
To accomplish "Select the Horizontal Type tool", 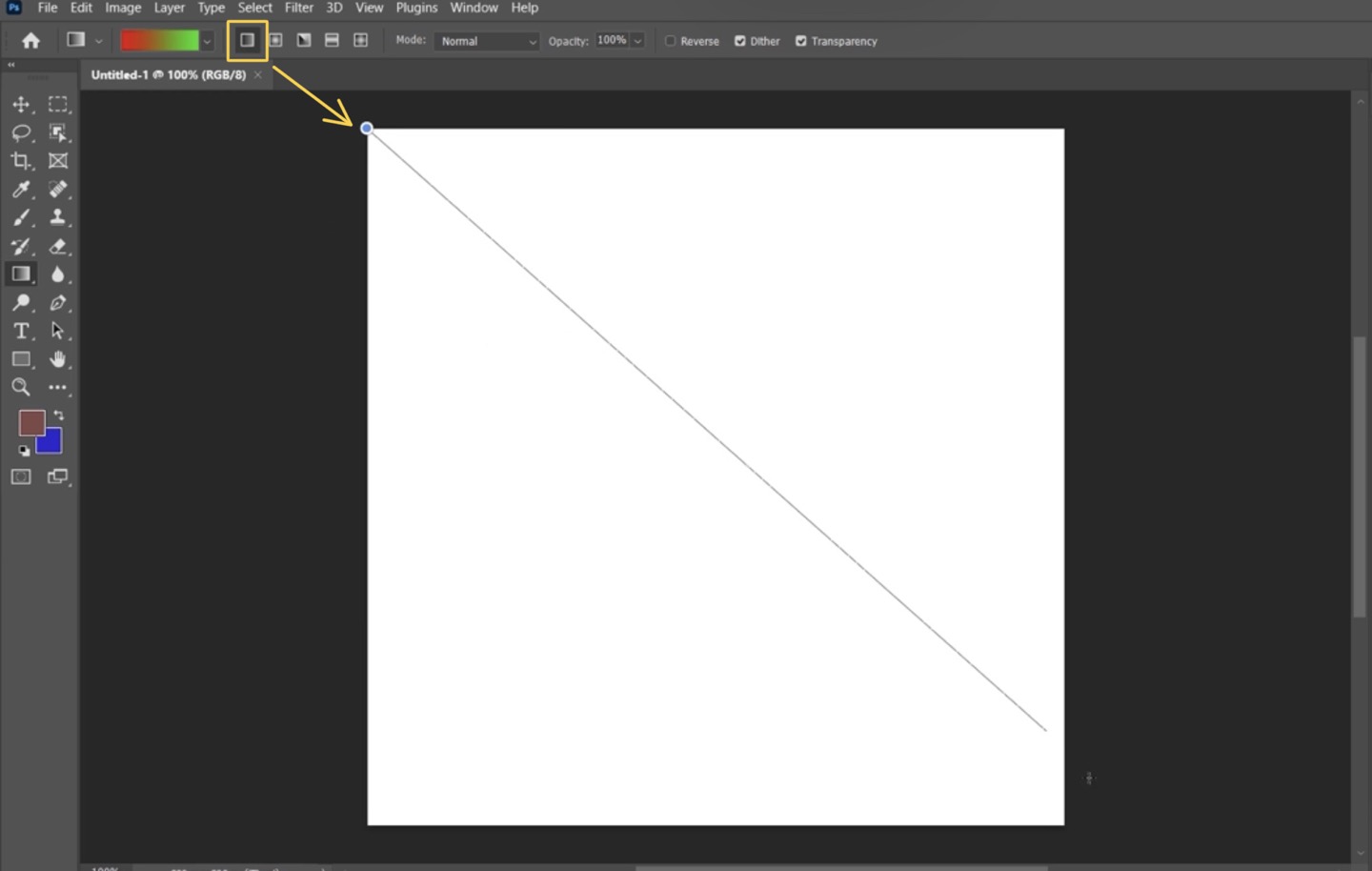I will 21,331.
